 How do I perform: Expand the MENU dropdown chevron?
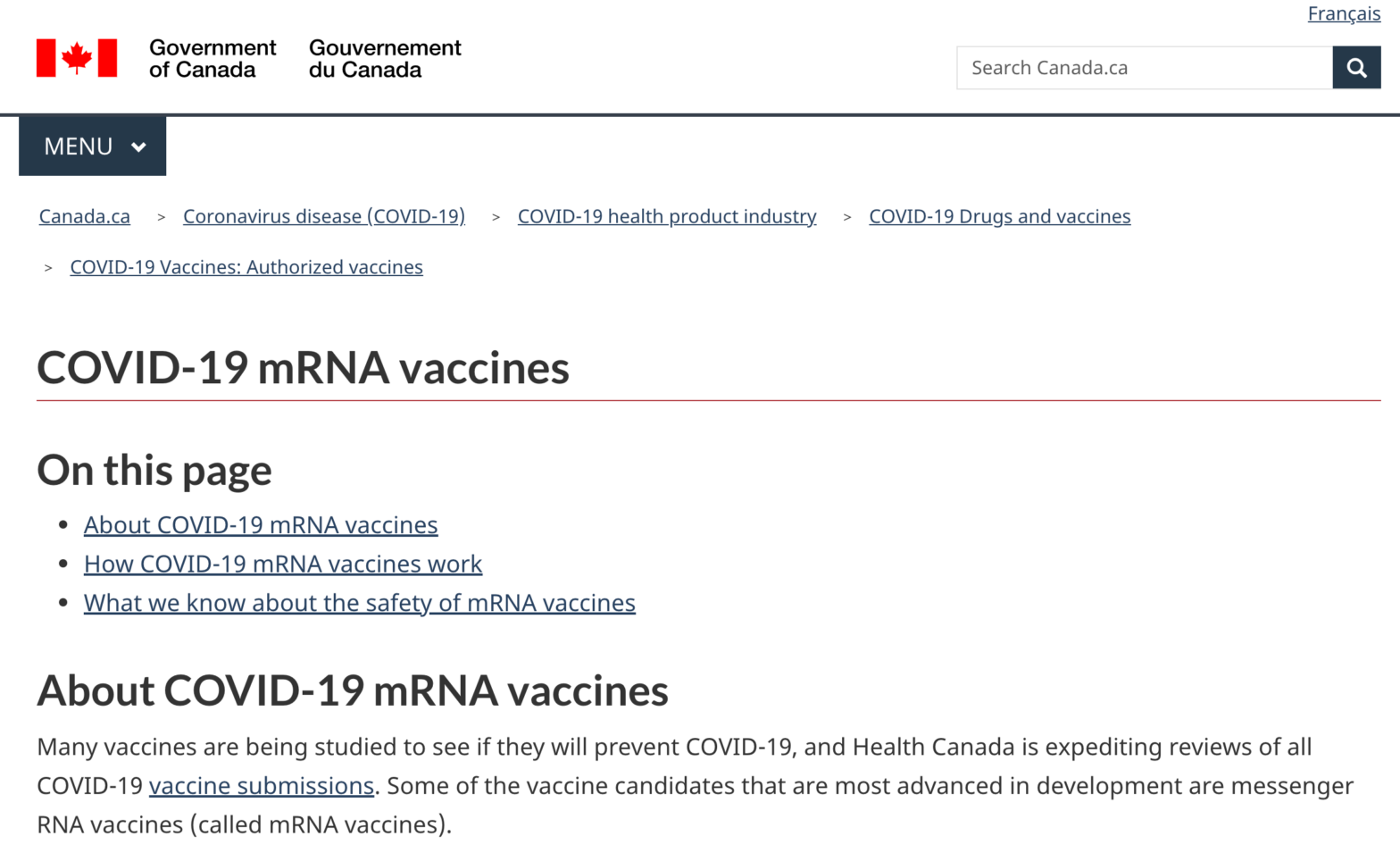pyautogui.click(x=138, y=147)
